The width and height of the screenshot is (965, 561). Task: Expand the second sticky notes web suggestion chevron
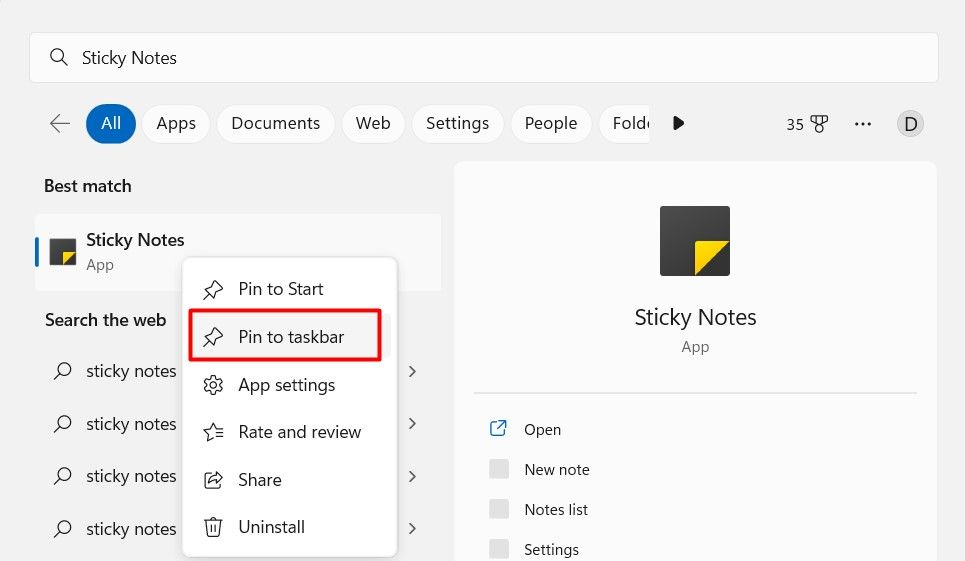pos(412,424)
